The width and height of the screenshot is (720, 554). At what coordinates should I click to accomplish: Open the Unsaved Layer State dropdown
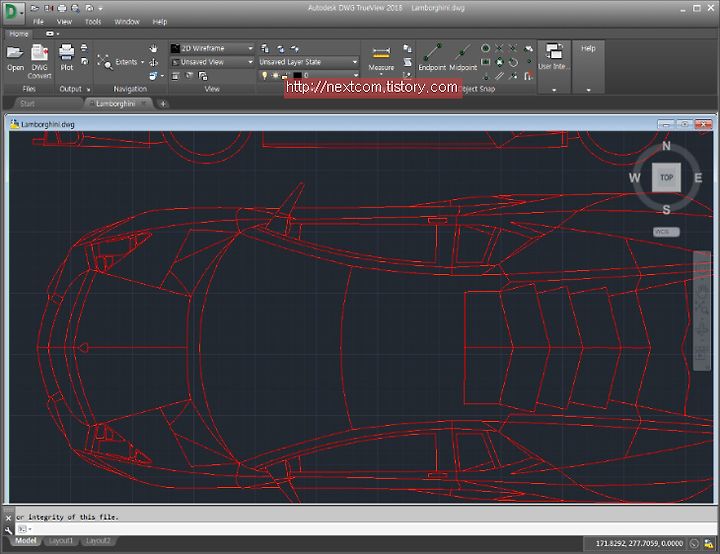308,62
